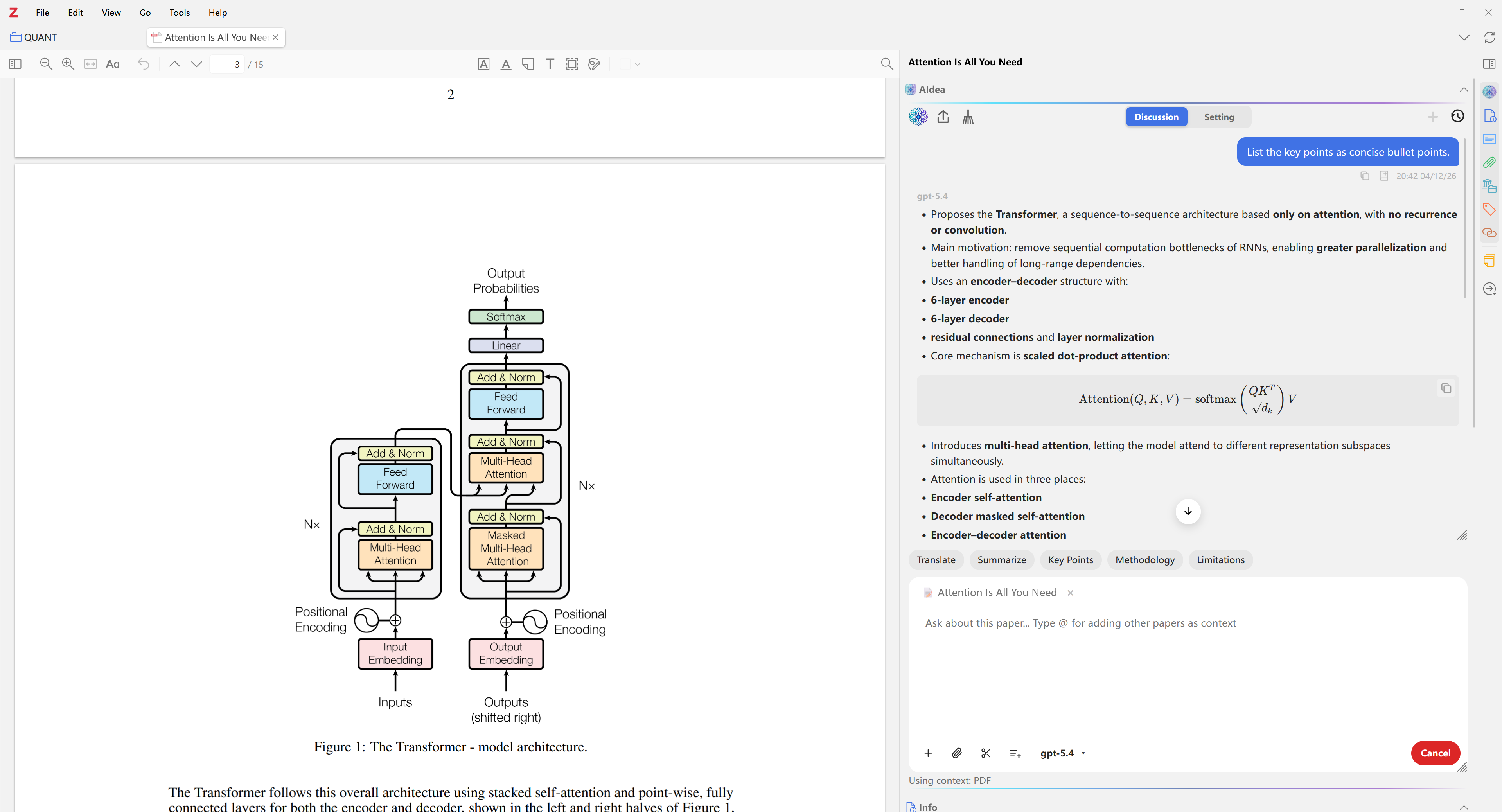Jump to the Attachments section via paperclip
This screenshot has width=1502, height=812.
tap(1489, 162)
